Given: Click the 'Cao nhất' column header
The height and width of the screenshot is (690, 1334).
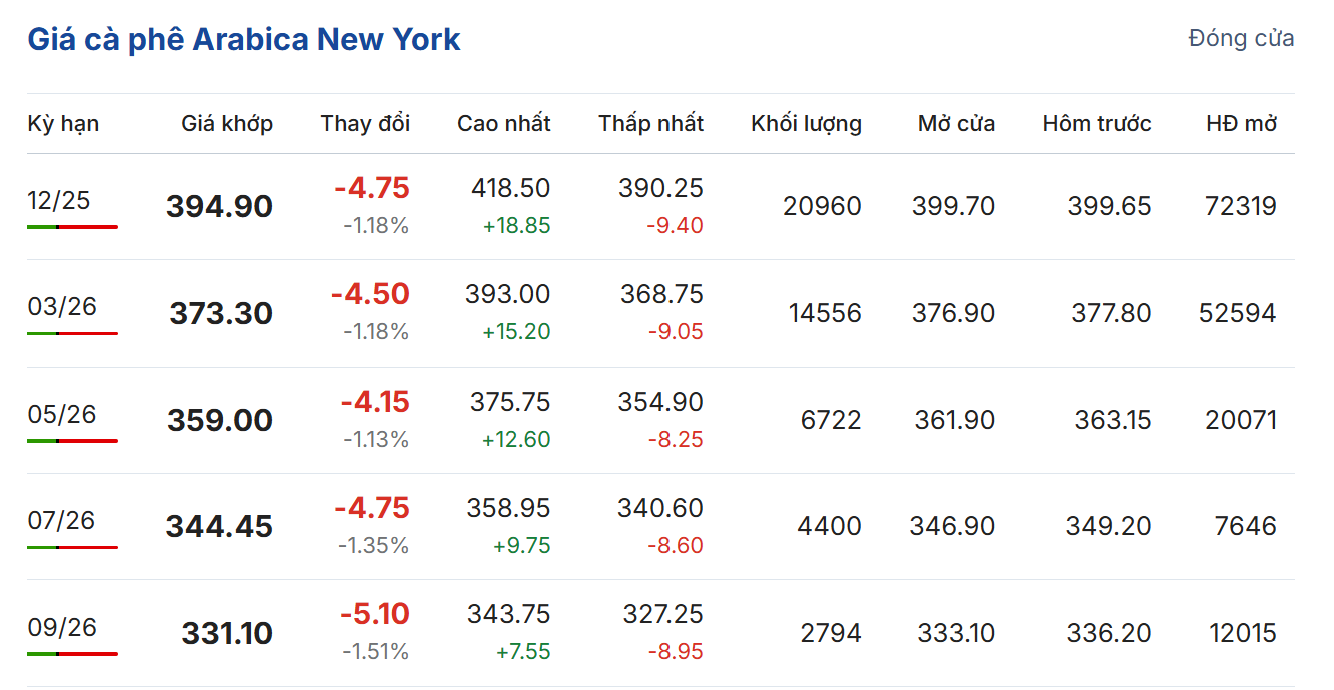Looking at the screenshot, I should tap(504, 124).
